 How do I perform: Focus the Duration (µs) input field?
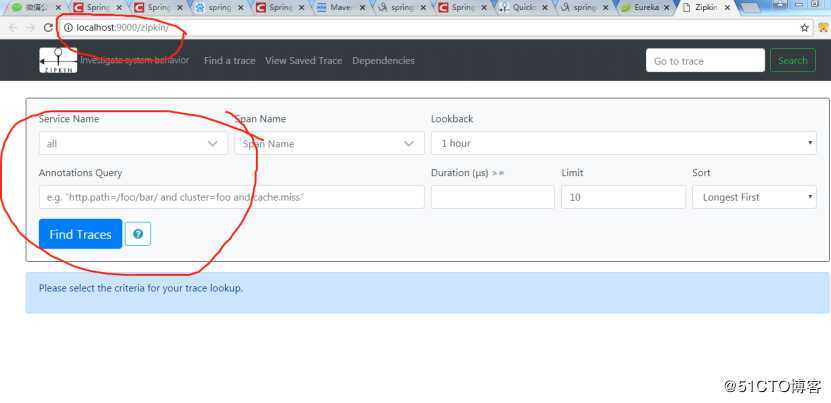493,197
